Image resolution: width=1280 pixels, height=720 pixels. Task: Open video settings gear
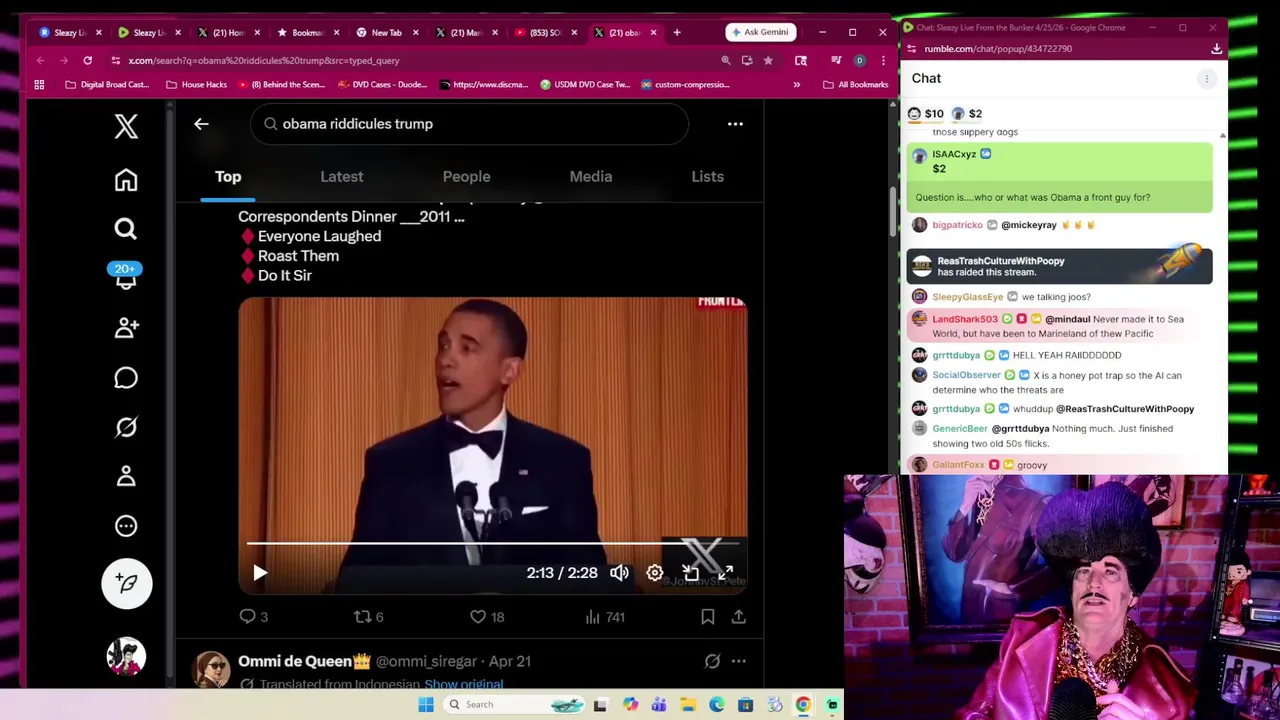pos(655,573)
